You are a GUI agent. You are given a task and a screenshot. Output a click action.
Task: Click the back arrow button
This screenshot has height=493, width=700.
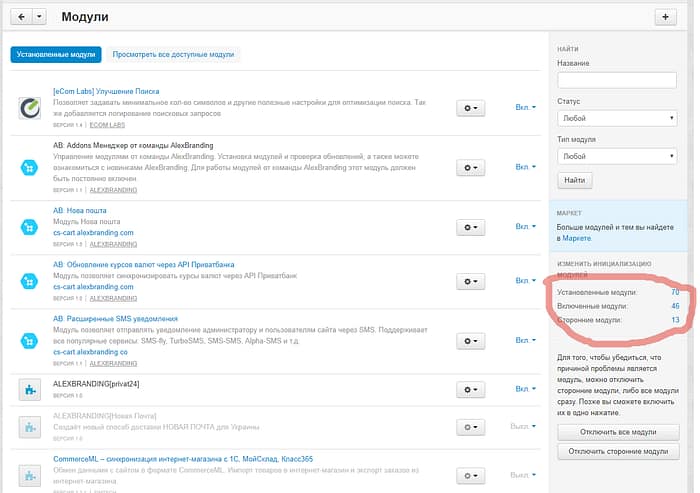coord(21,17)
